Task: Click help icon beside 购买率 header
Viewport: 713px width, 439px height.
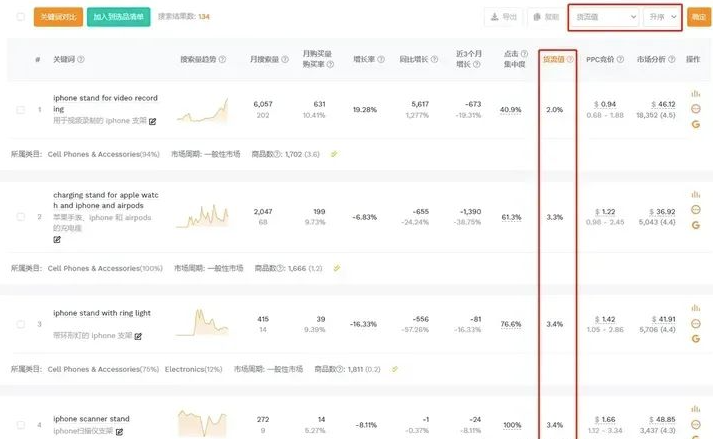Action: [x=331, y=65]
